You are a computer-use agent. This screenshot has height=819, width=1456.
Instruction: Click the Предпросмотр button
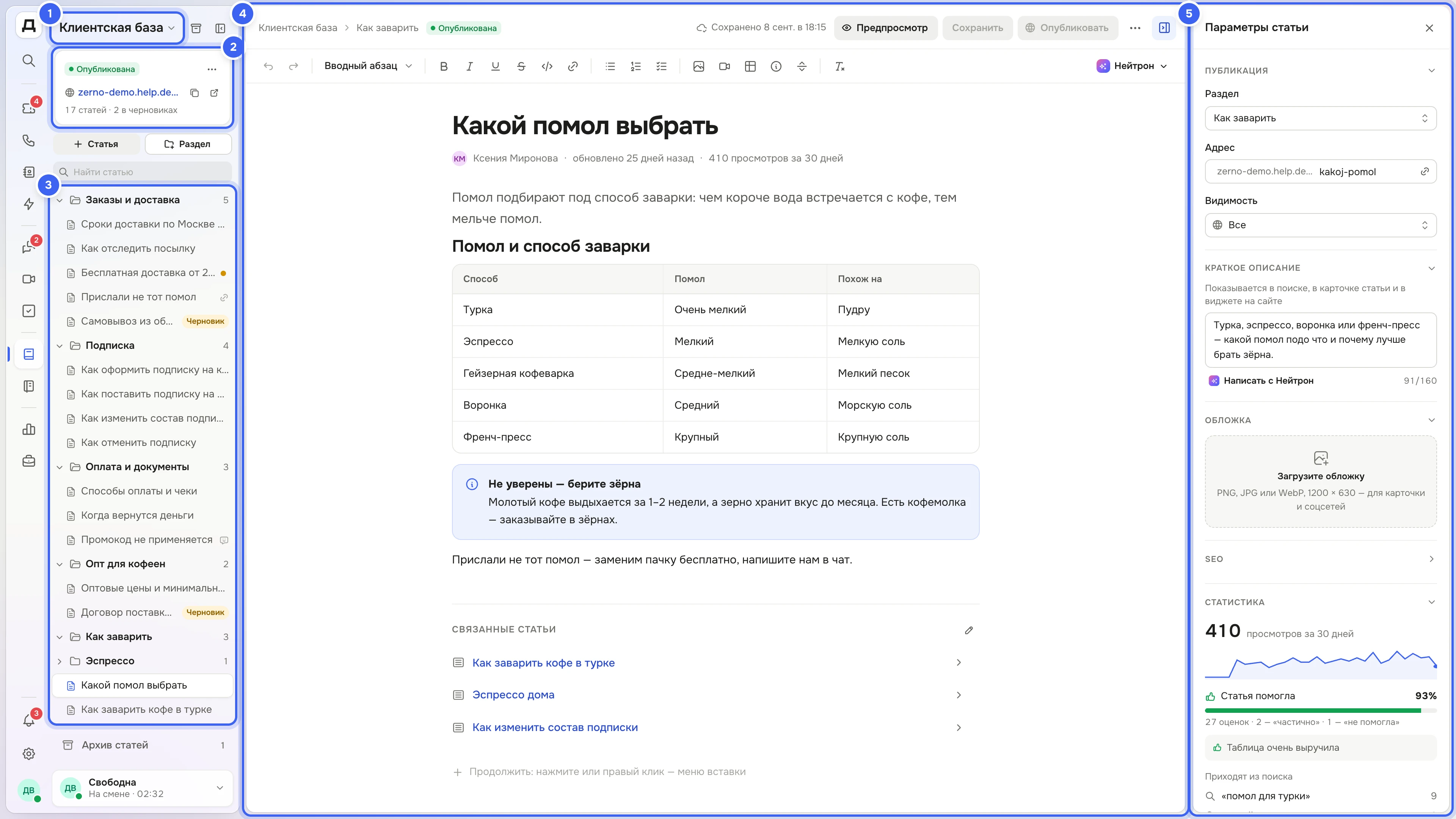[x=885, y=28]
